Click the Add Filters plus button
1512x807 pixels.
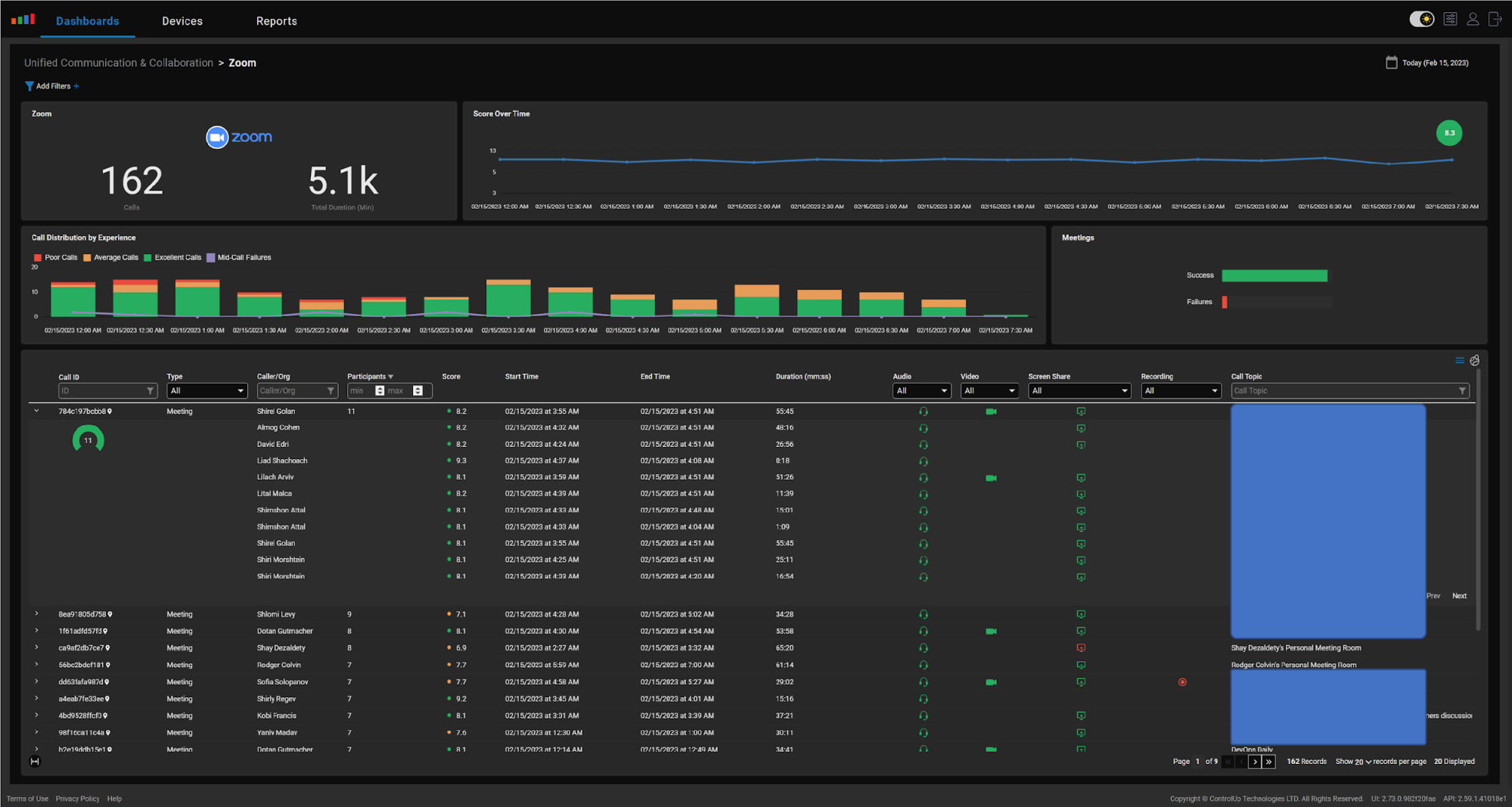tap(76, 86)
